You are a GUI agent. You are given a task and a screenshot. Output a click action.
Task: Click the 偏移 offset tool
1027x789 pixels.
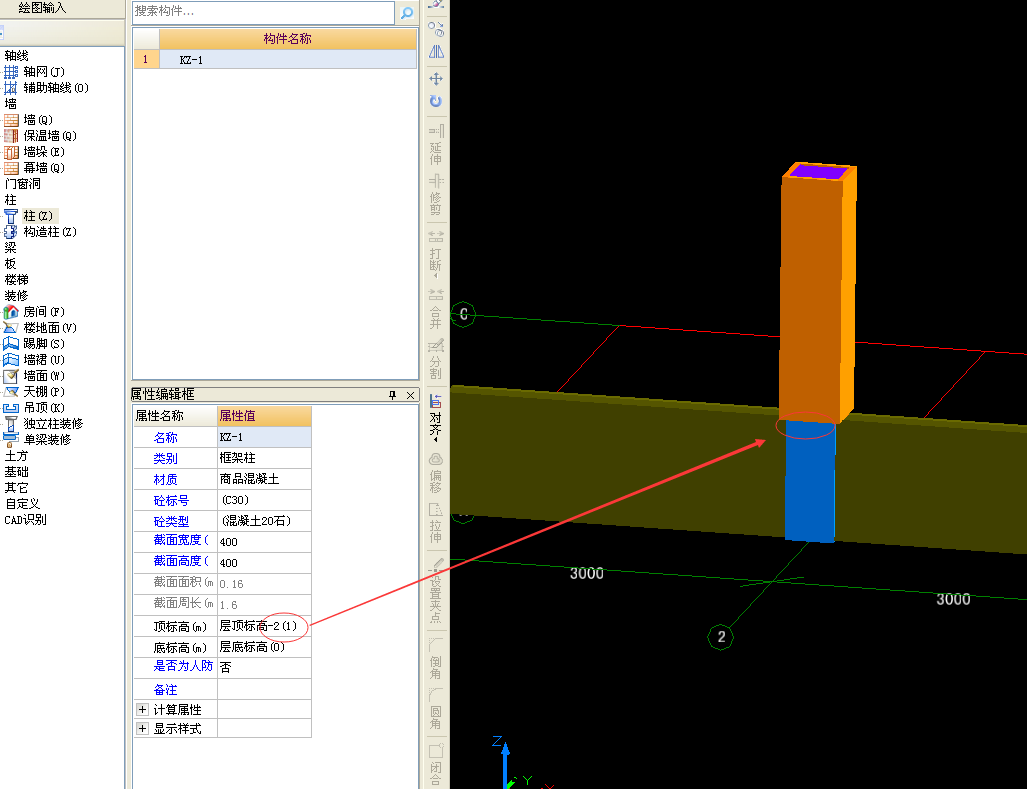coord(436,472)
